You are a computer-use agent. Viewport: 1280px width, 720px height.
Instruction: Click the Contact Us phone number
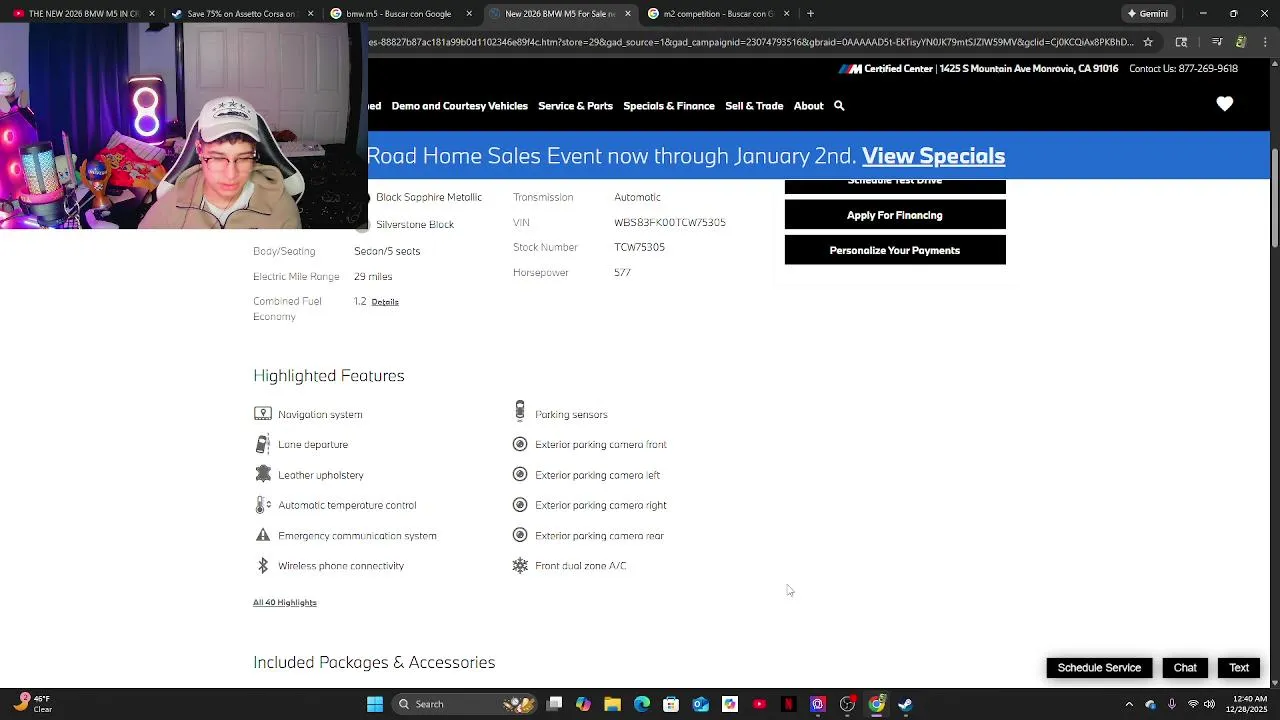point(1208,69)
